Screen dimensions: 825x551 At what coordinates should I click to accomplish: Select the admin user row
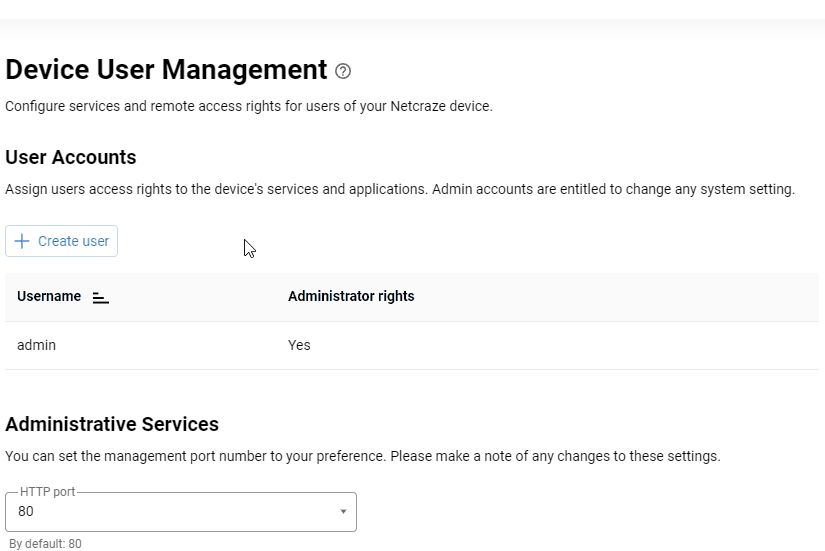(x=412, y=345)
